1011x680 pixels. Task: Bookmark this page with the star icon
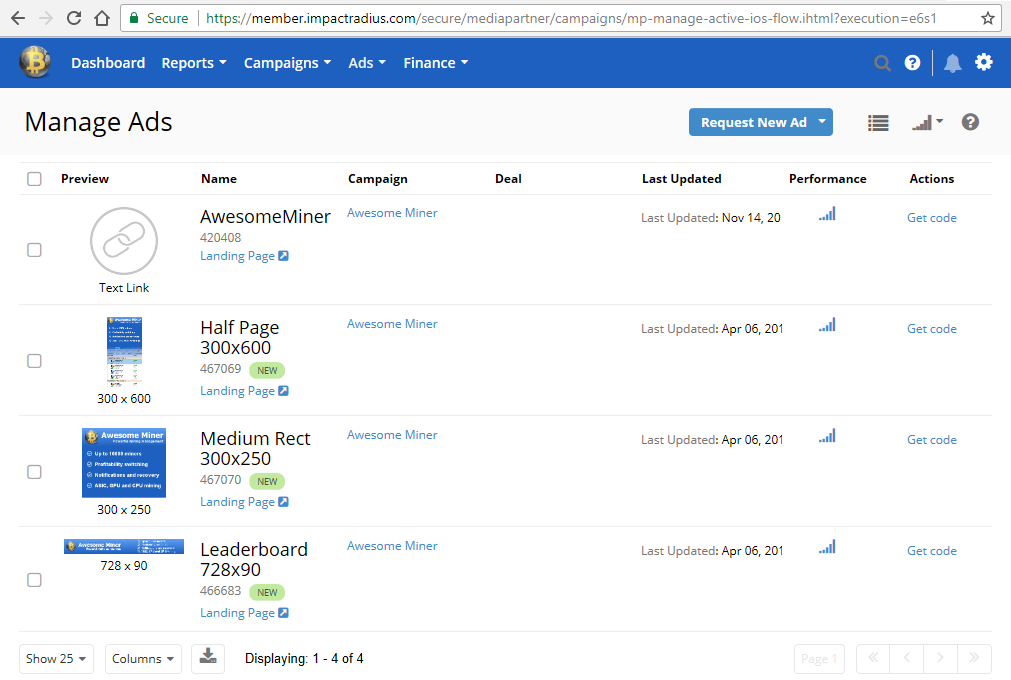(x=988, y=18)
